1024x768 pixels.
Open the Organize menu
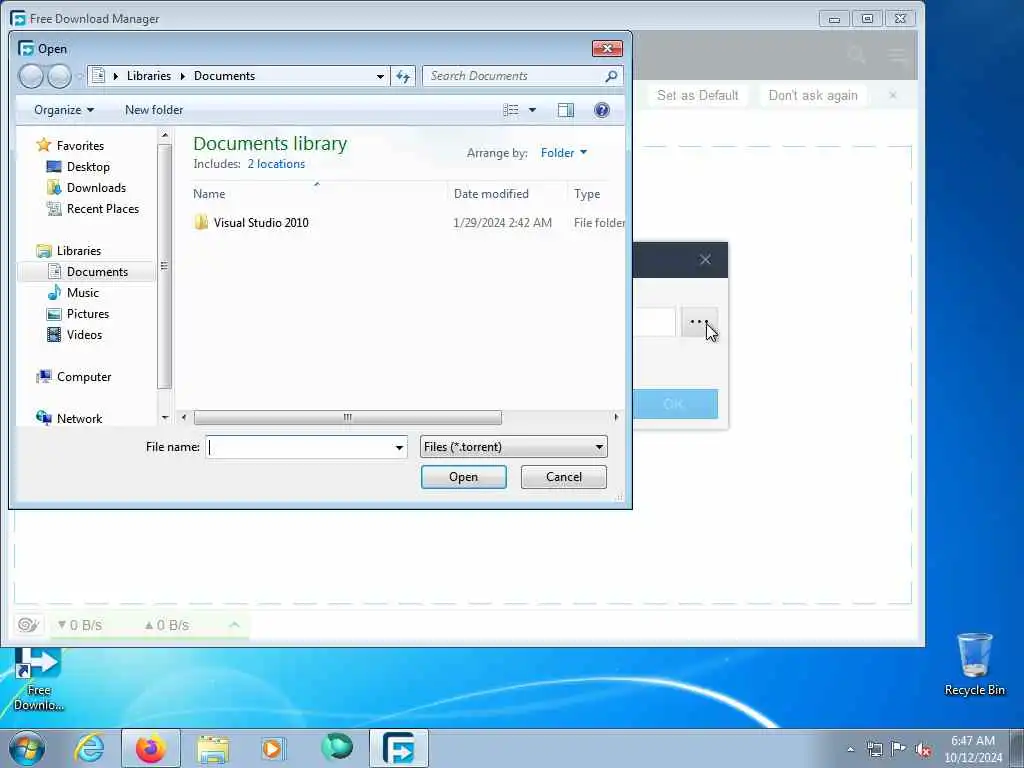(63, 110)
